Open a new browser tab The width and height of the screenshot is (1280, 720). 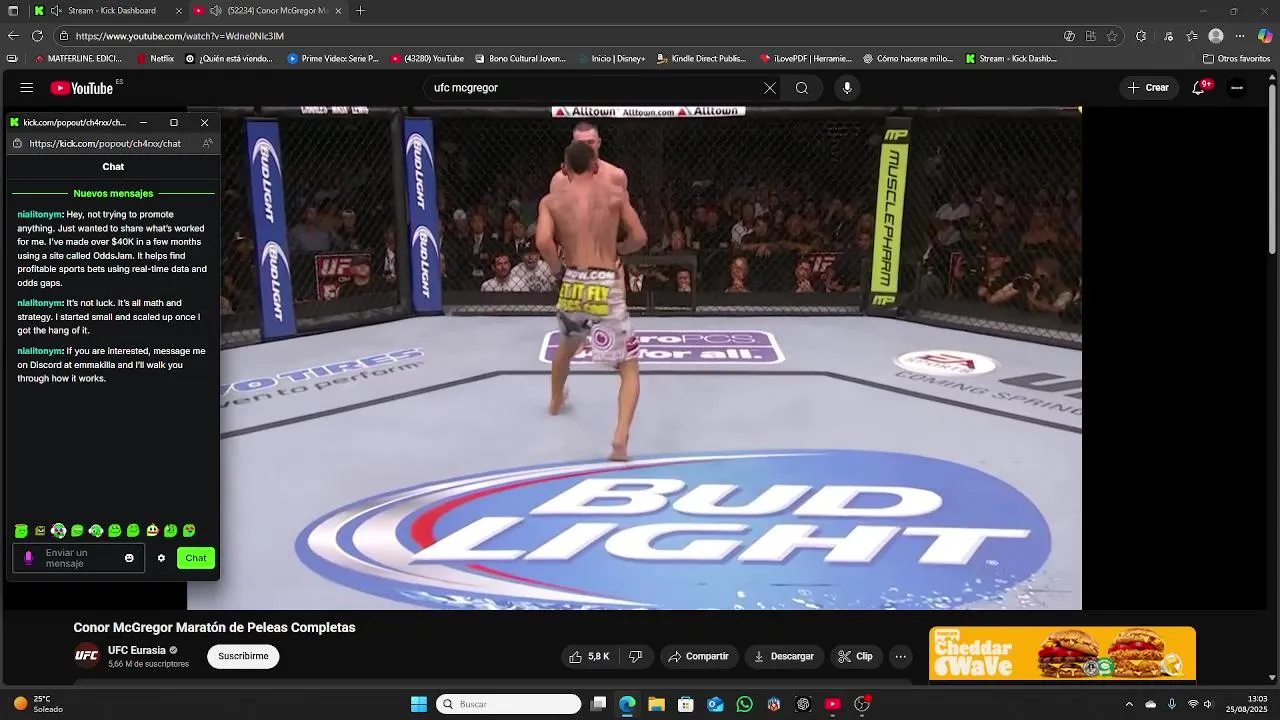tap(360, 11)
